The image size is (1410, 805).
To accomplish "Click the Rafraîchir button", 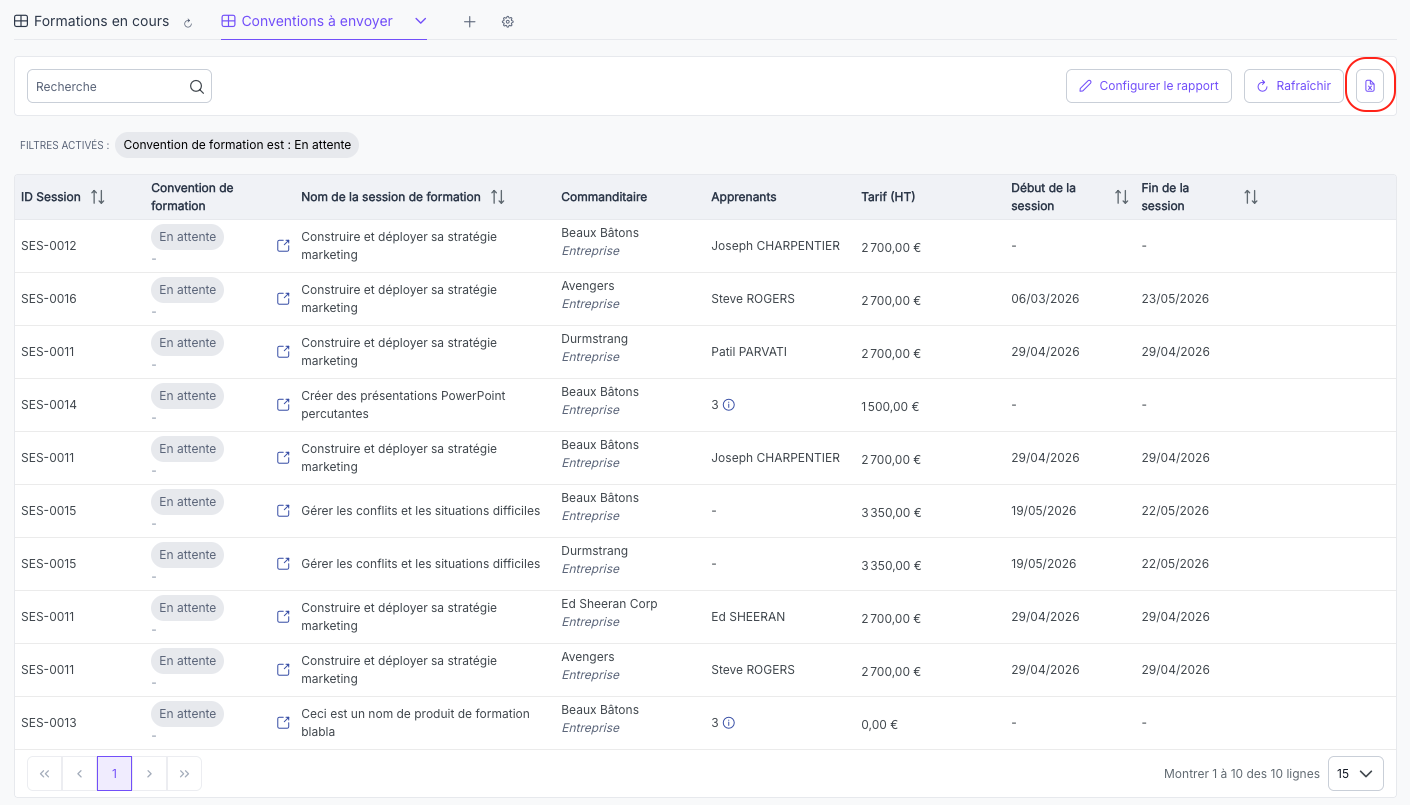I will (1294, 86).
